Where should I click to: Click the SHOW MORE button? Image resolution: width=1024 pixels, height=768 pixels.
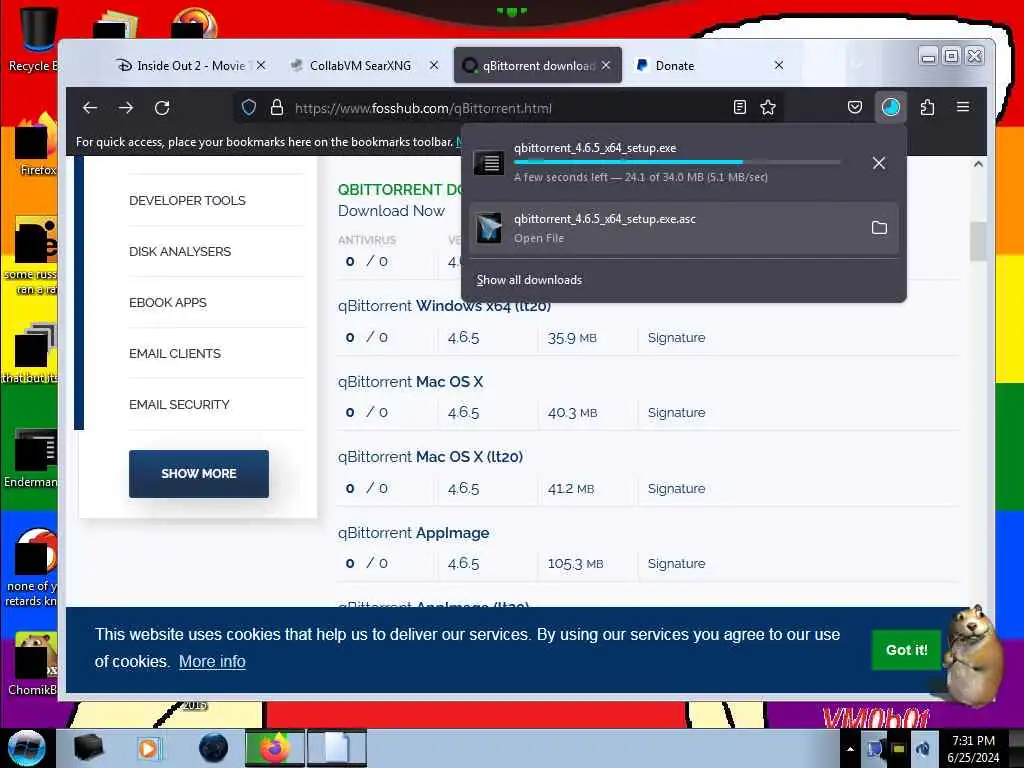coord(199,473)
